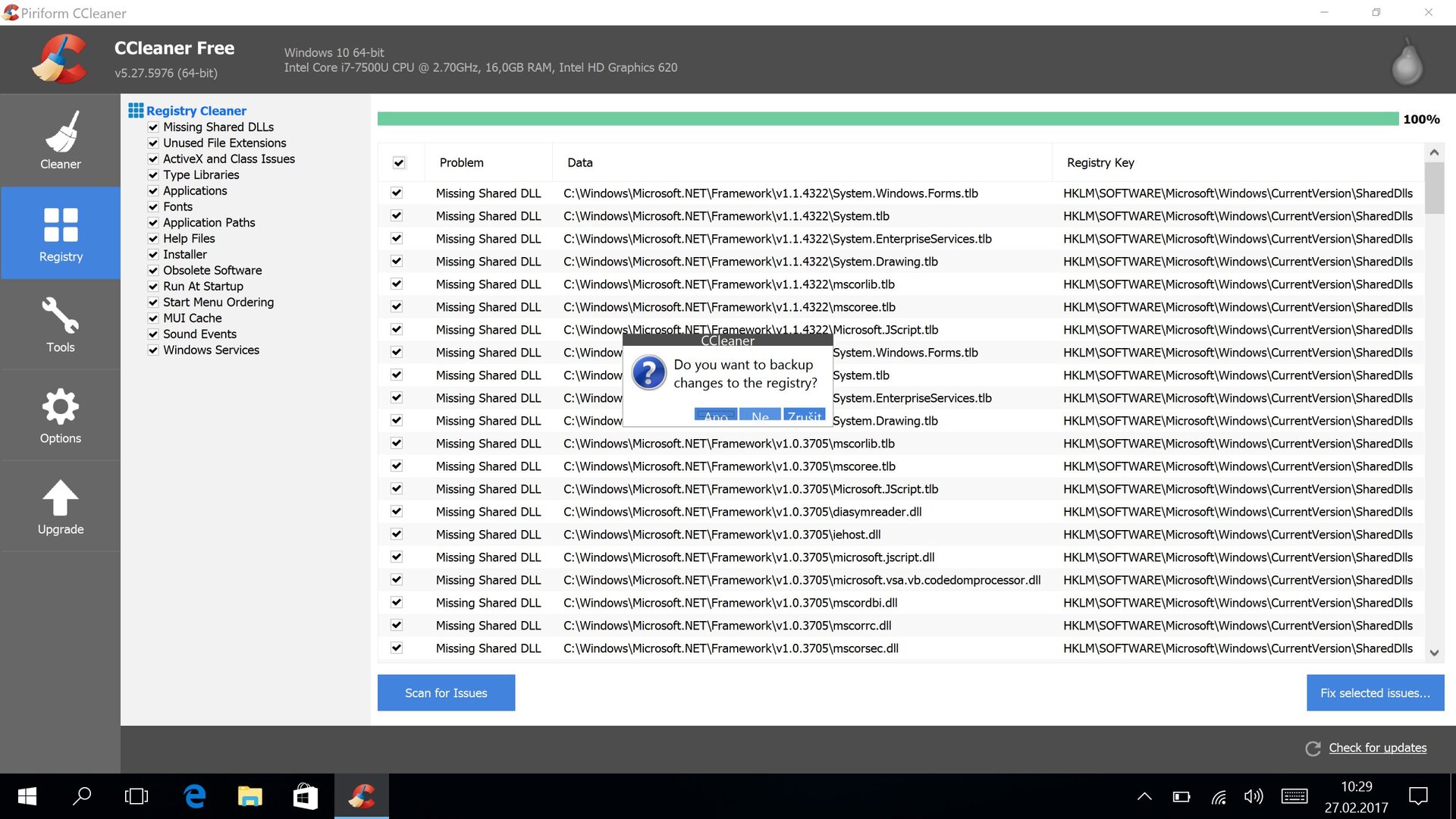The width and height of the screenshot is (1456, 819).
Task: Click the refresh icon beside Check for updates
Action: (x=1313, y=748)
